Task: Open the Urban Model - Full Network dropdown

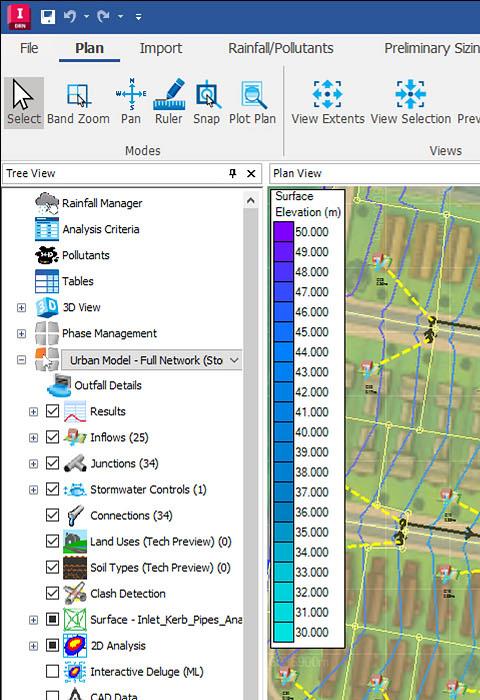Action: (x=234, y=360)
